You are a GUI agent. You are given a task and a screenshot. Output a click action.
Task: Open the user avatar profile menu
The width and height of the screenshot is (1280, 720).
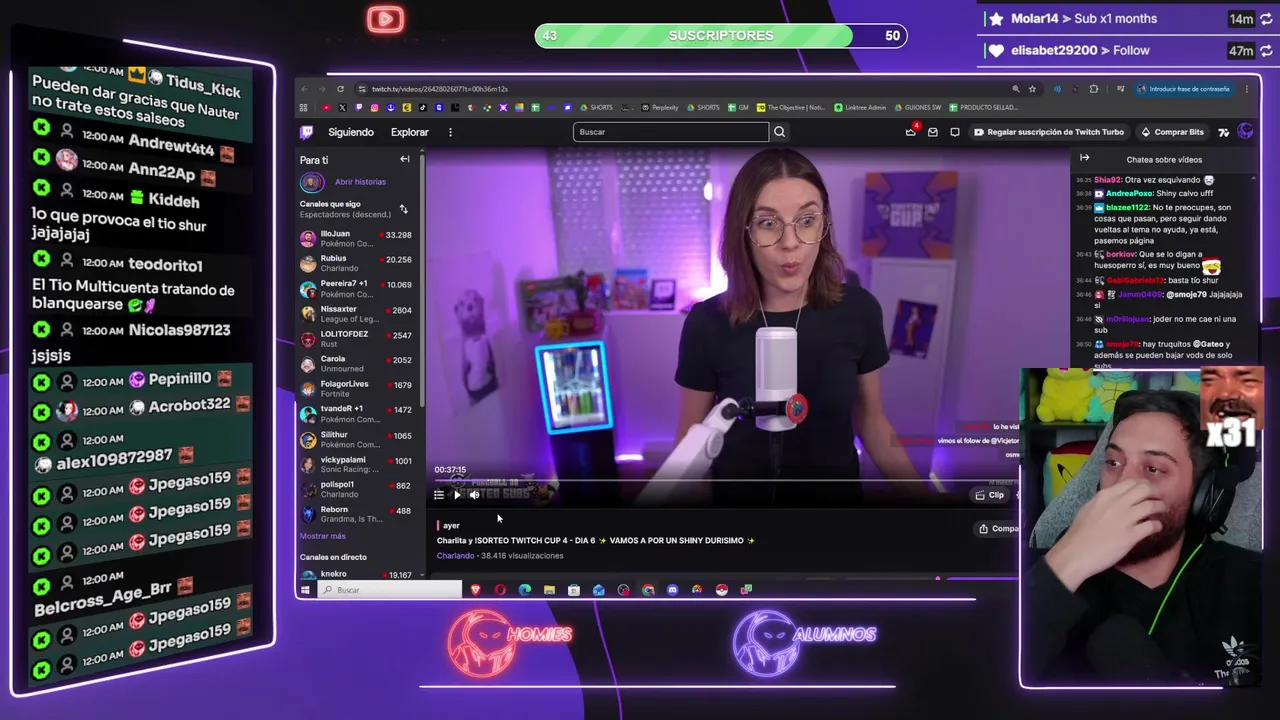click(1245, 132)
